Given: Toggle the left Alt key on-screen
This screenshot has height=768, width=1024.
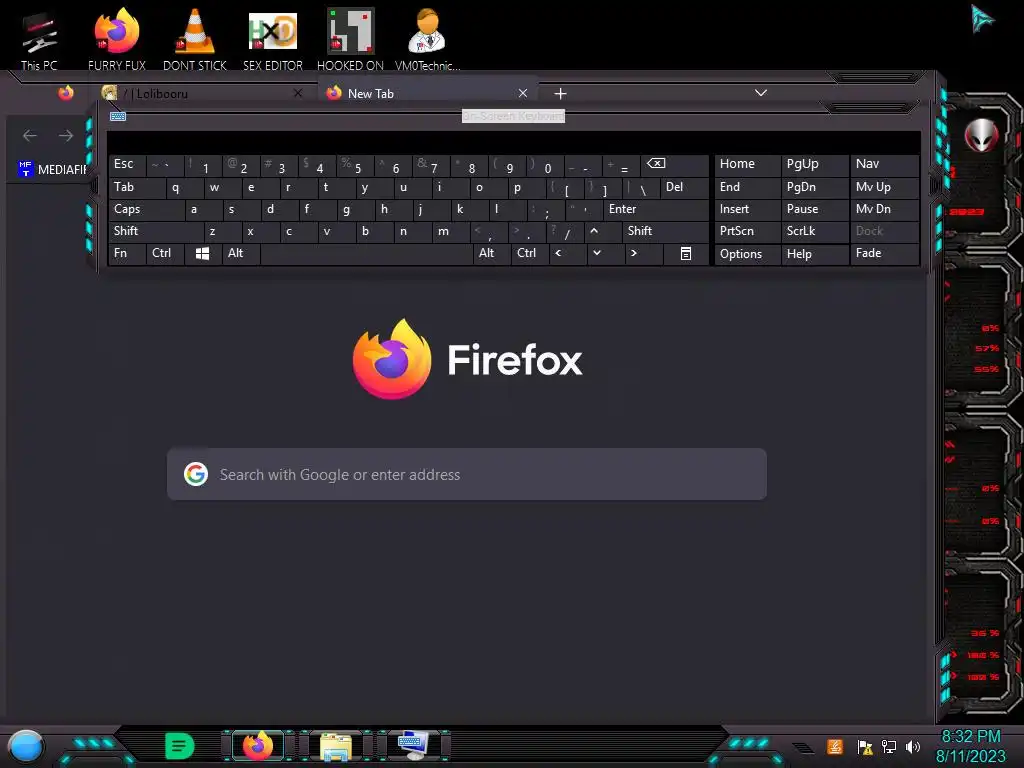Looking at the screenshot, I should pyautogui.click(x=241, y=253).
